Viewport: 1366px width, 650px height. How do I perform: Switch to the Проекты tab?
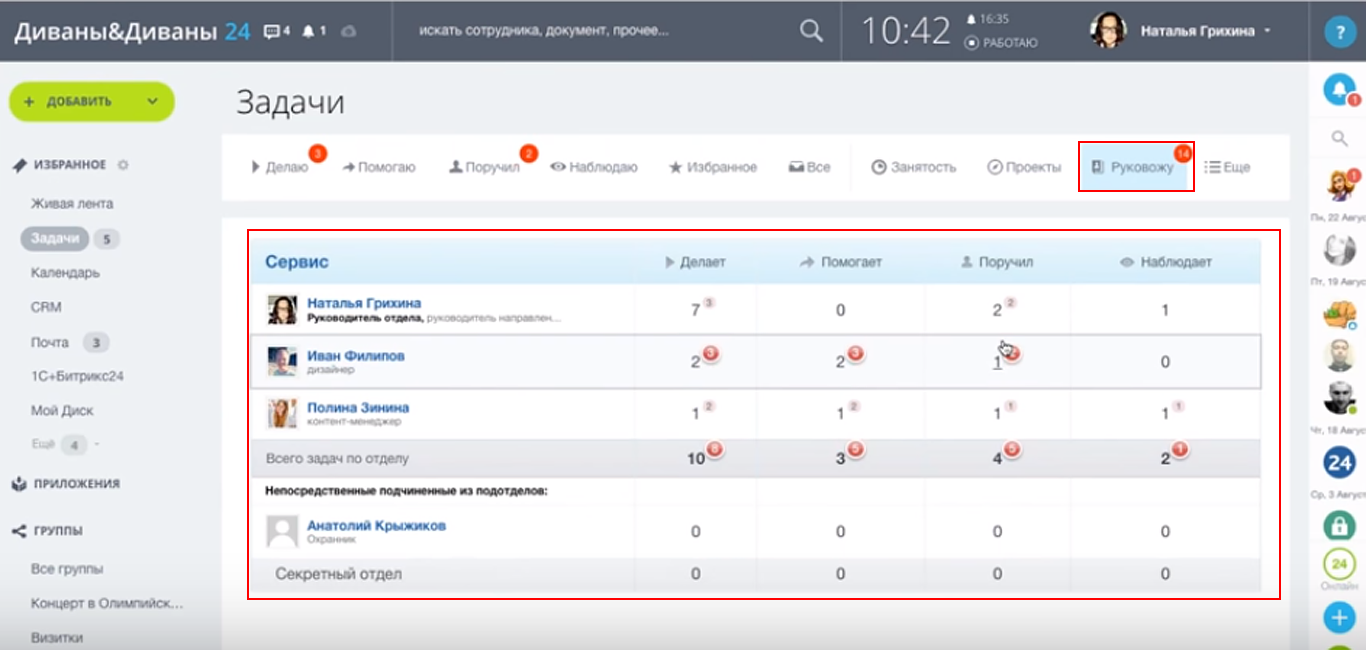click(1024, 167)
